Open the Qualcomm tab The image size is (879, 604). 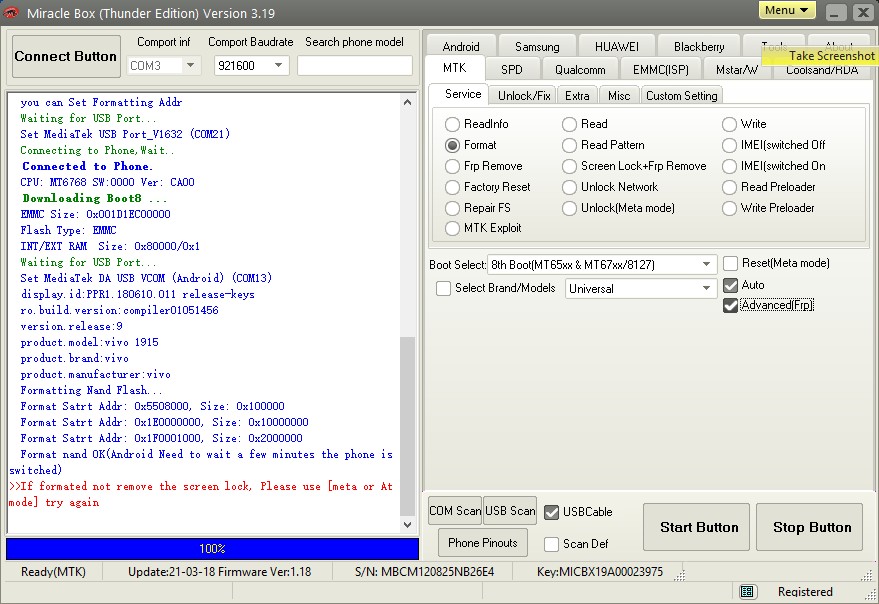[580, 69]
